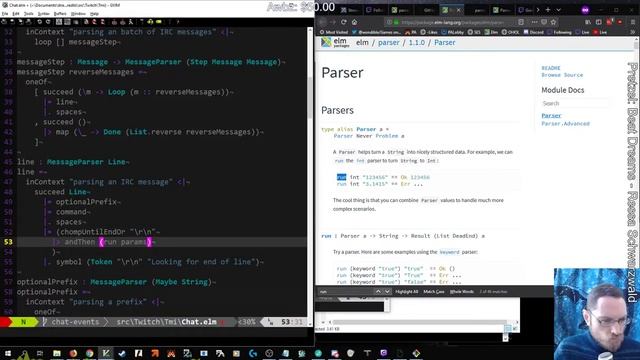Click the GVim undo toolbar icon
The width and height of the screenshot is (640, 360).
[40, 22]
